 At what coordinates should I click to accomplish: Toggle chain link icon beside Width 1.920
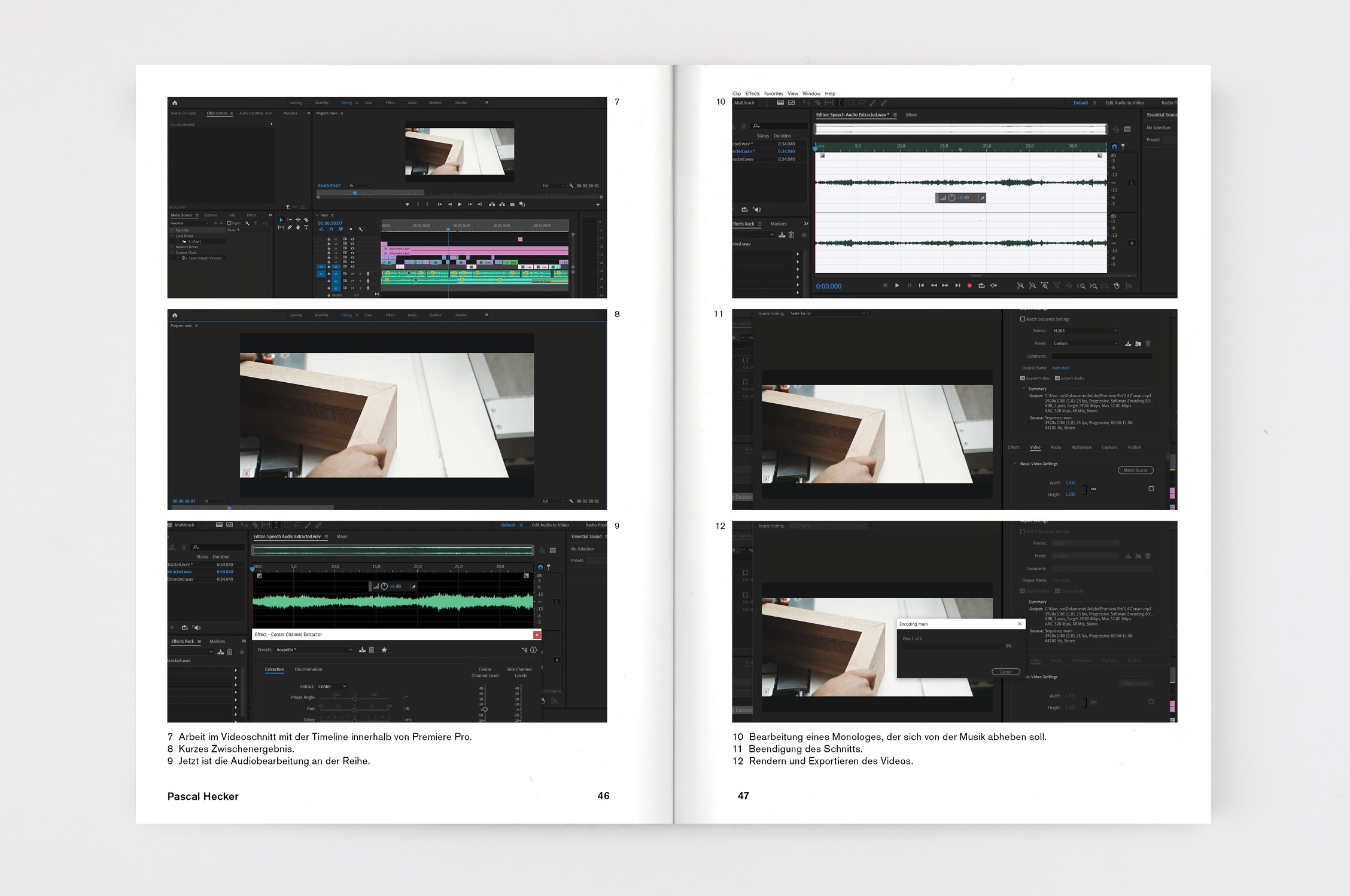(1094, 489)
